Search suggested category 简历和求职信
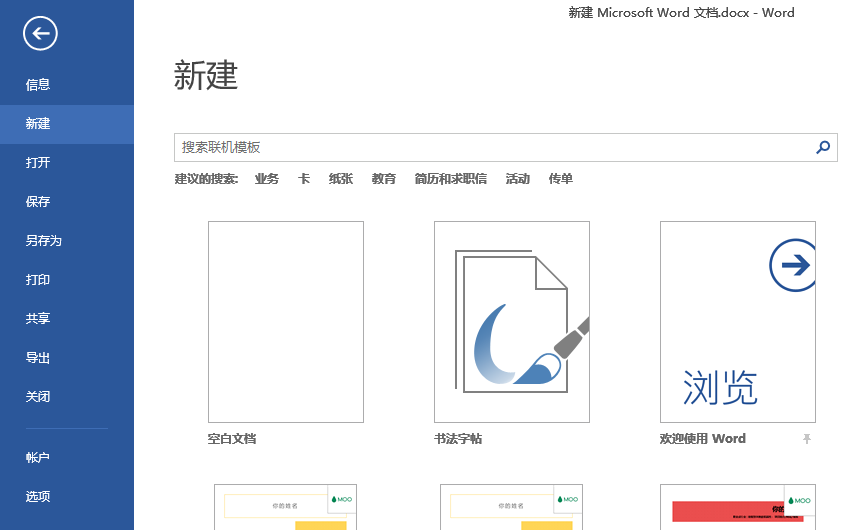 coord(450,179)
